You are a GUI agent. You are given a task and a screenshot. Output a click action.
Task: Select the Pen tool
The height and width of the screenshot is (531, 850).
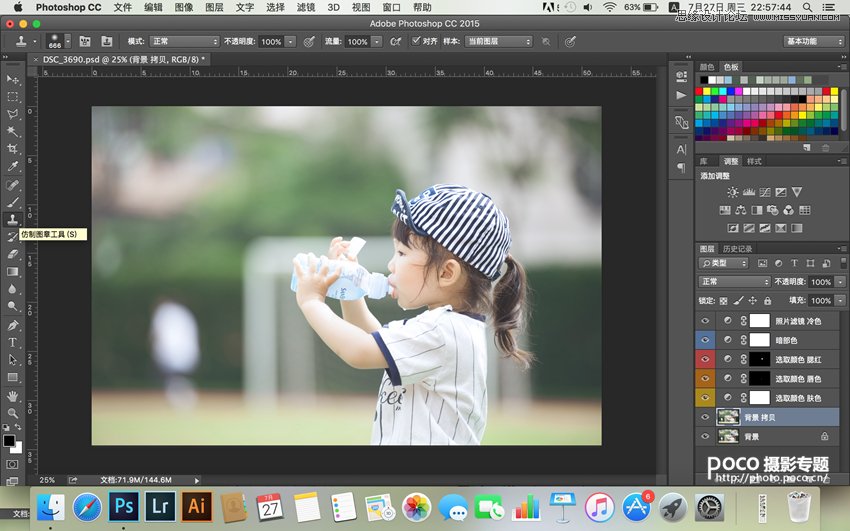pyautogui.click(x=12, y=325)
